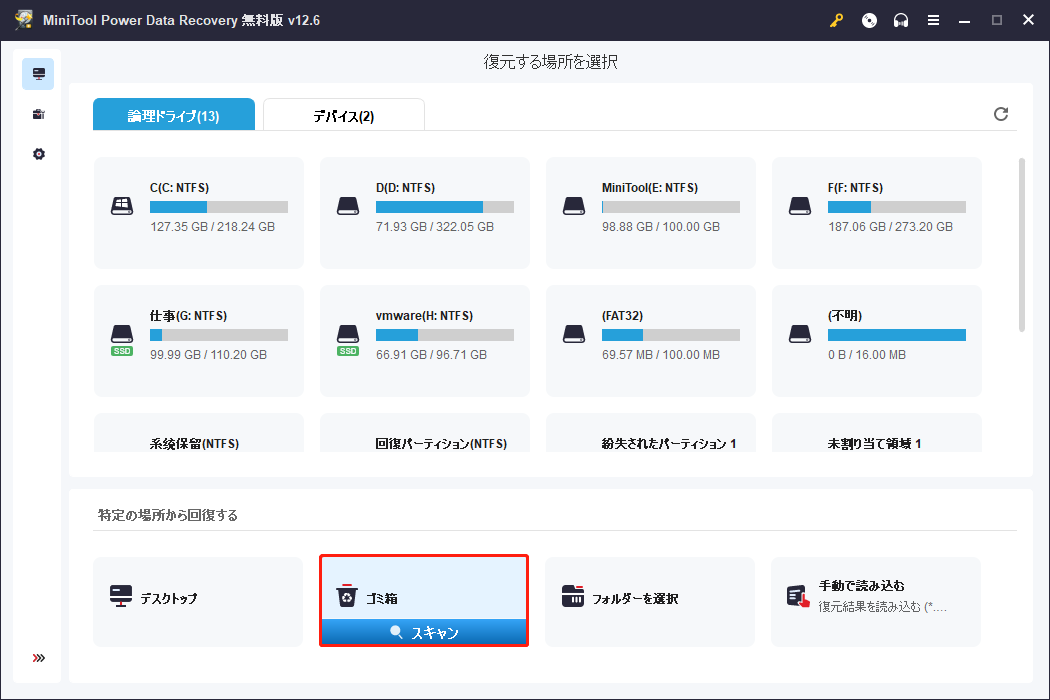Switch to the 論理ドライブ(13) tab
The width and height of the screenshot is (1050, 700).
coord(173,116)
